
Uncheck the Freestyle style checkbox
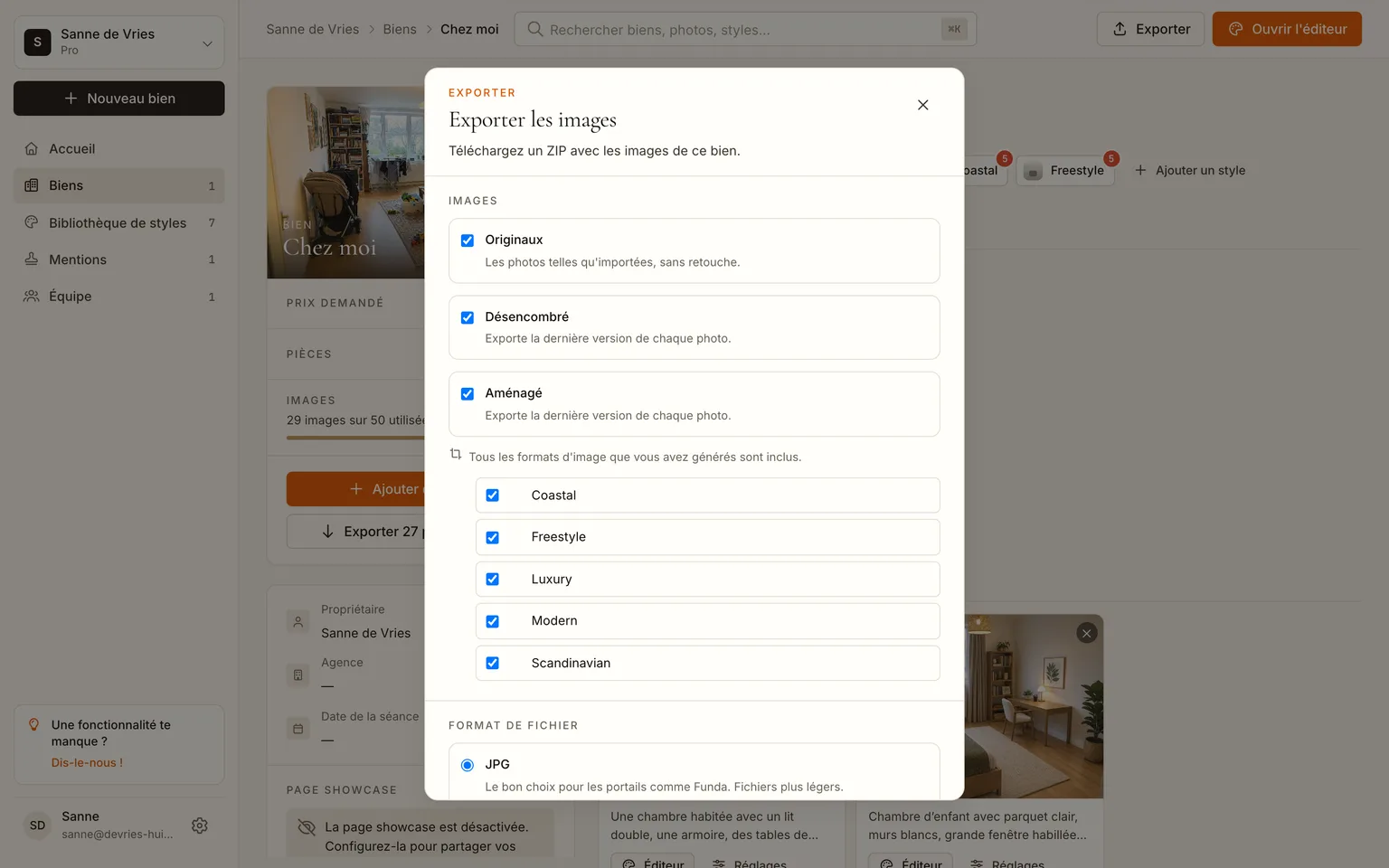coord(493,538)
